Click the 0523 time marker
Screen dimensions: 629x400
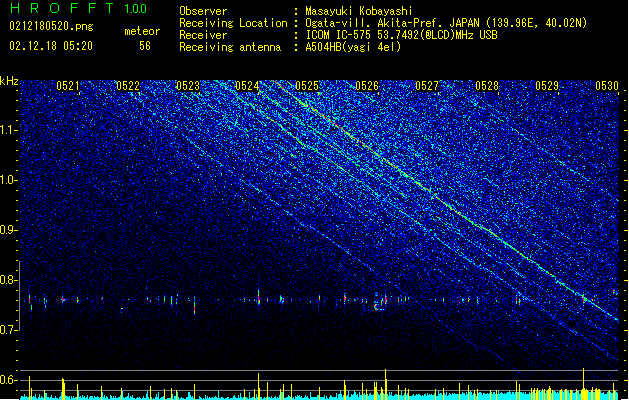click(188, 86)
